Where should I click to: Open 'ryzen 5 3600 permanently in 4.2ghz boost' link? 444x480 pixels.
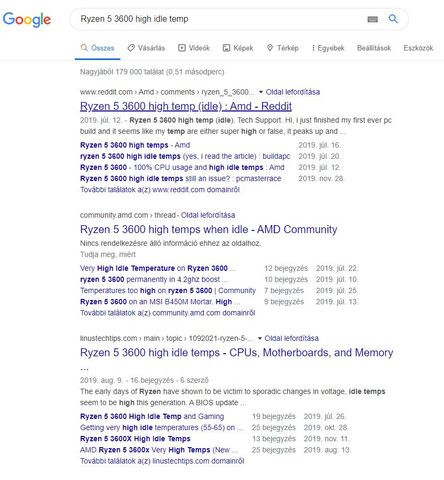[154, 279]
